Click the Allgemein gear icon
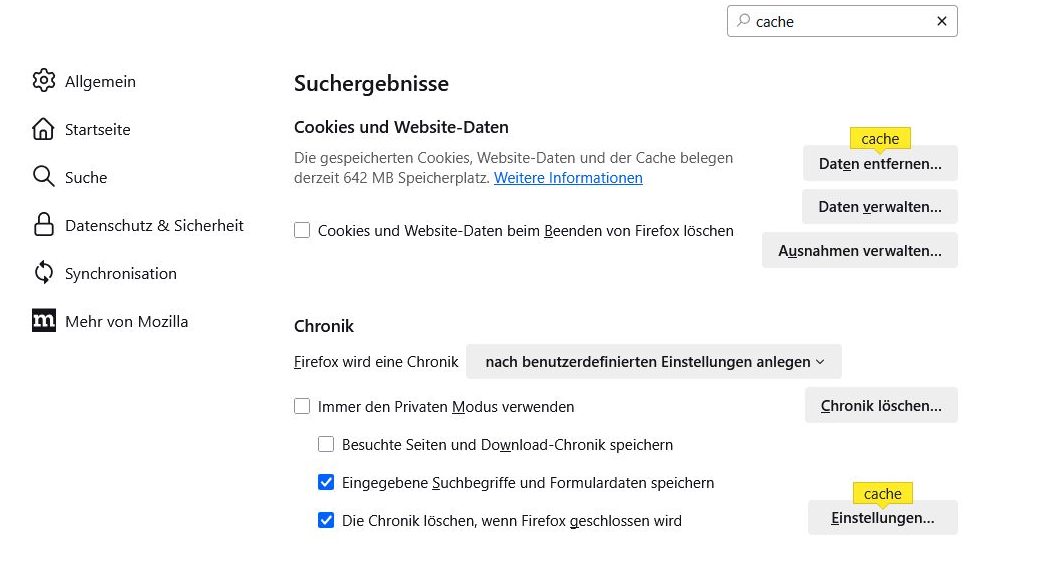The width and height of the screenshot is (1043, 571). pos(44,81)
